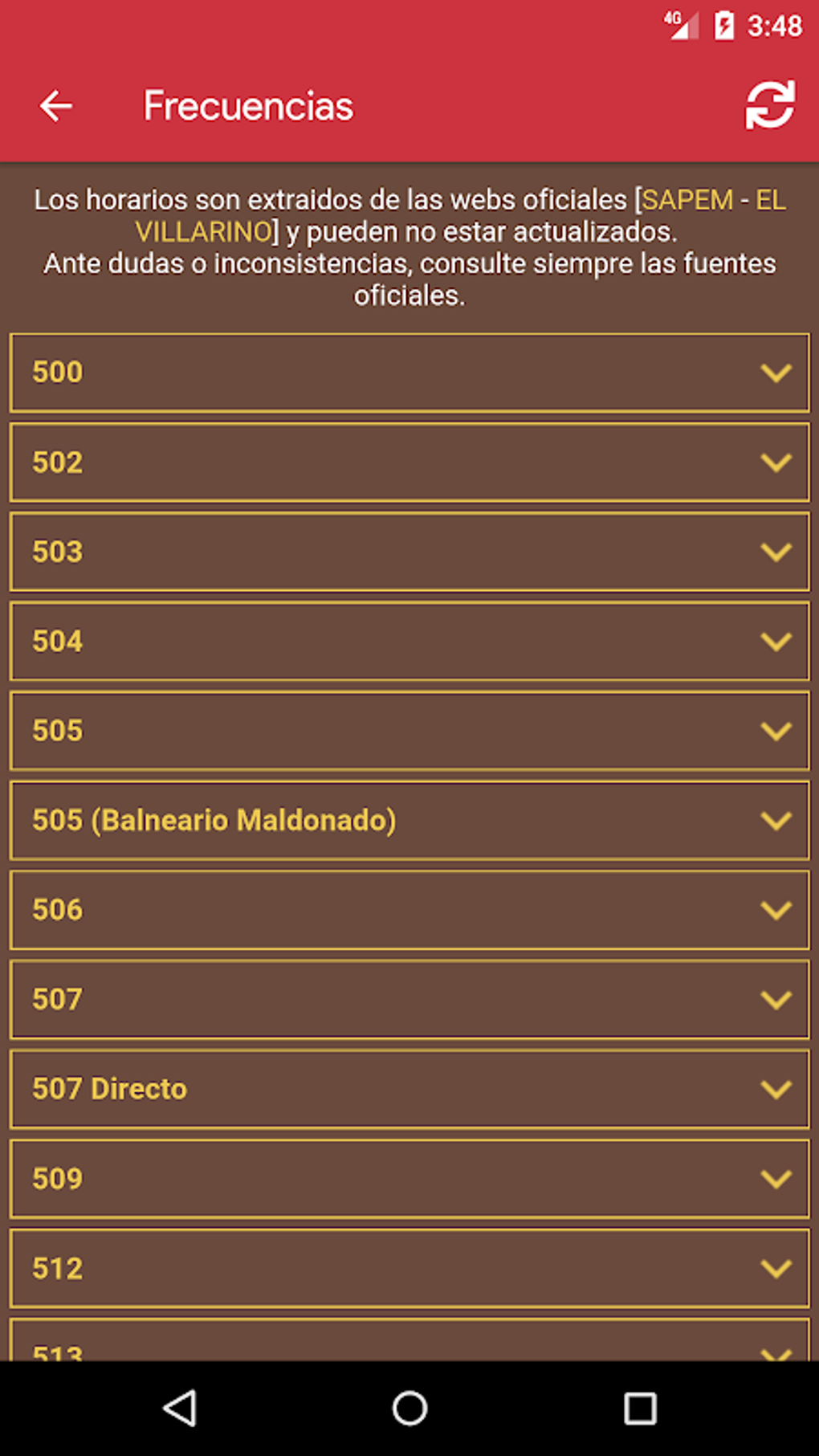Tap the 3:48 clock in the status bar
The width and height of the screenshot is (819, 1456).
point(774,27)
